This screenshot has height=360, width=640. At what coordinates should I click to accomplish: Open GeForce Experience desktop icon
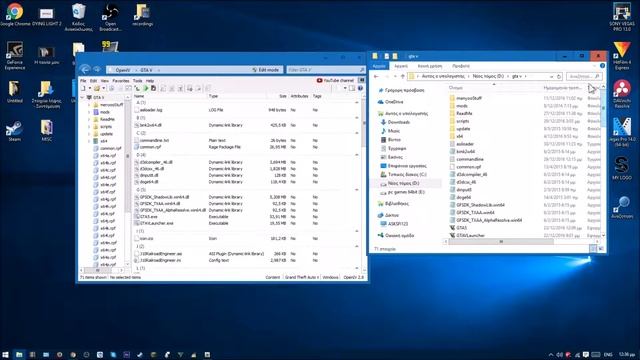click(15, 55)
